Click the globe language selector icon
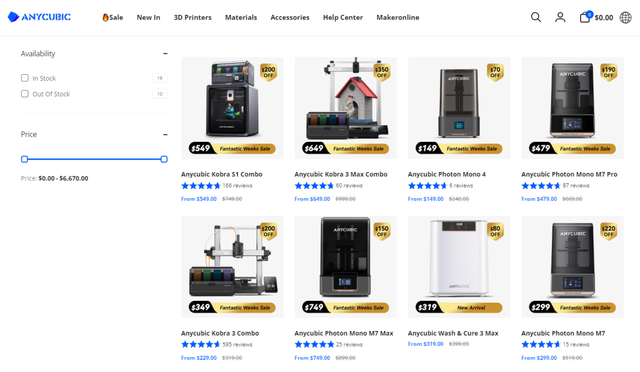Screen dimensions: 640x372 (625, 18)
